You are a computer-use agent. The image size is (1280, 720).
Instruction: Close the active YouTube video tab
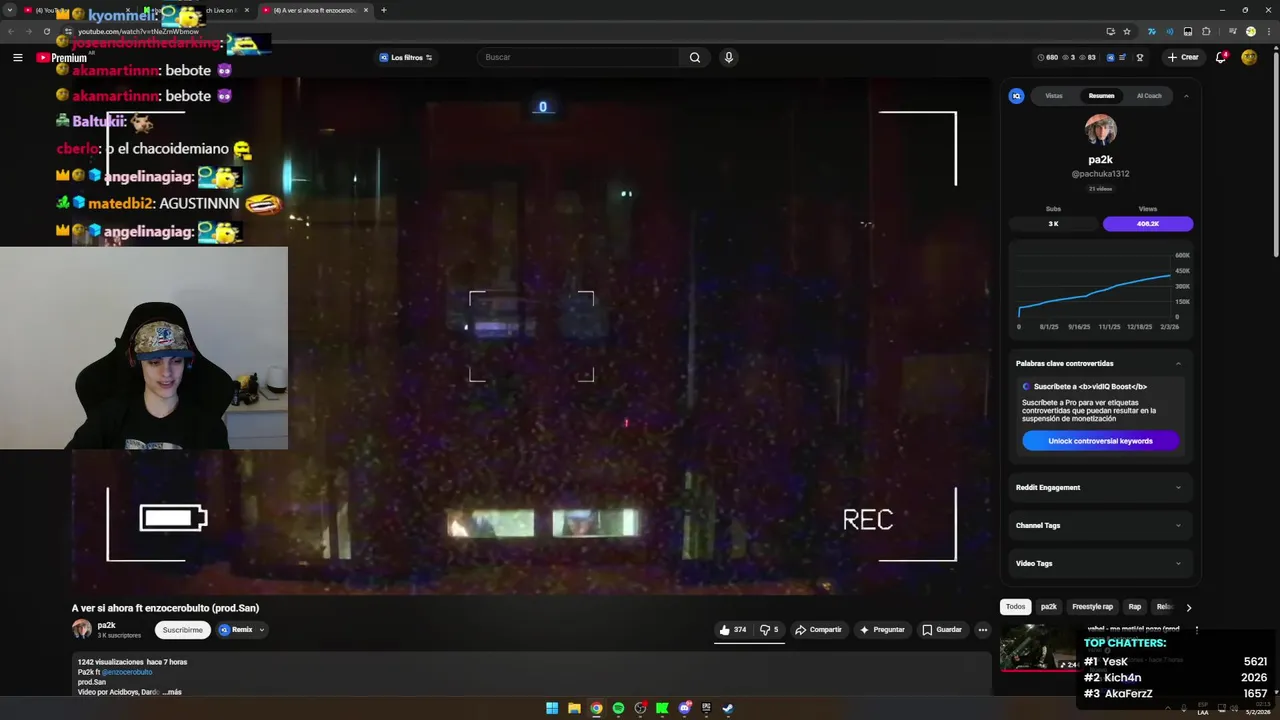[366, 10]
